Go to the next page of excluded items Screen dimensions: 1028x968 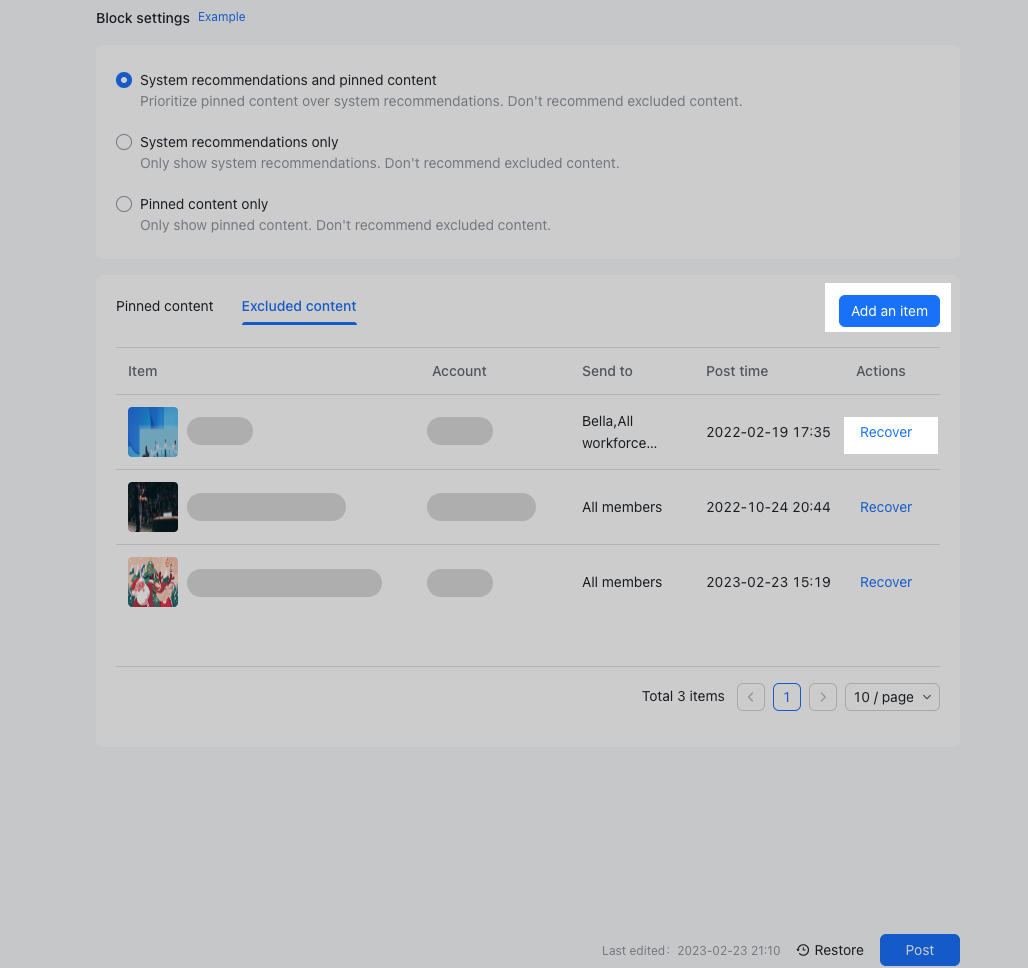point(822,697)
